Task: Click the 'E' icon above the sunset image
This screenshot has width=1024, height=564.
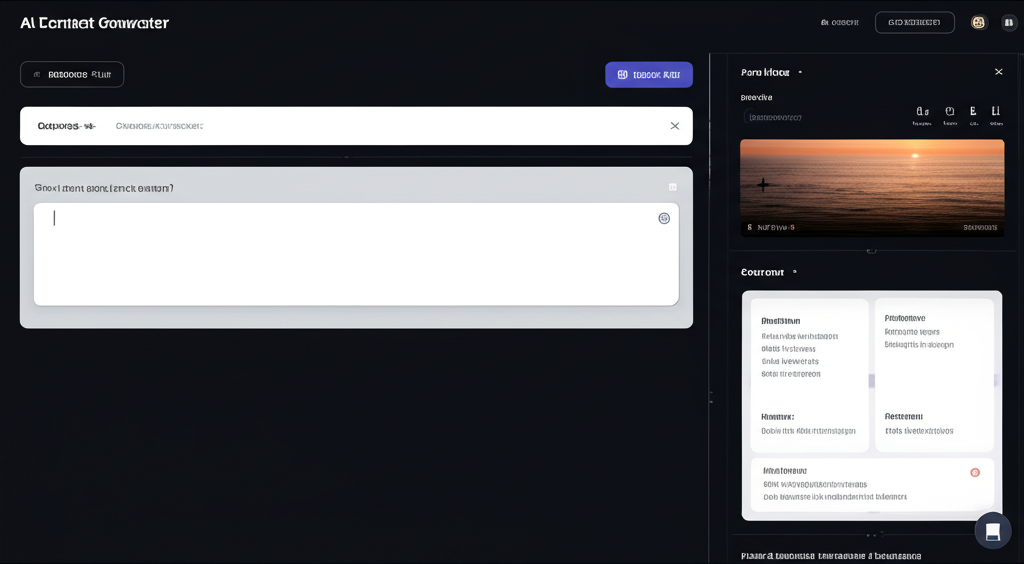Action: click(973, 112)
